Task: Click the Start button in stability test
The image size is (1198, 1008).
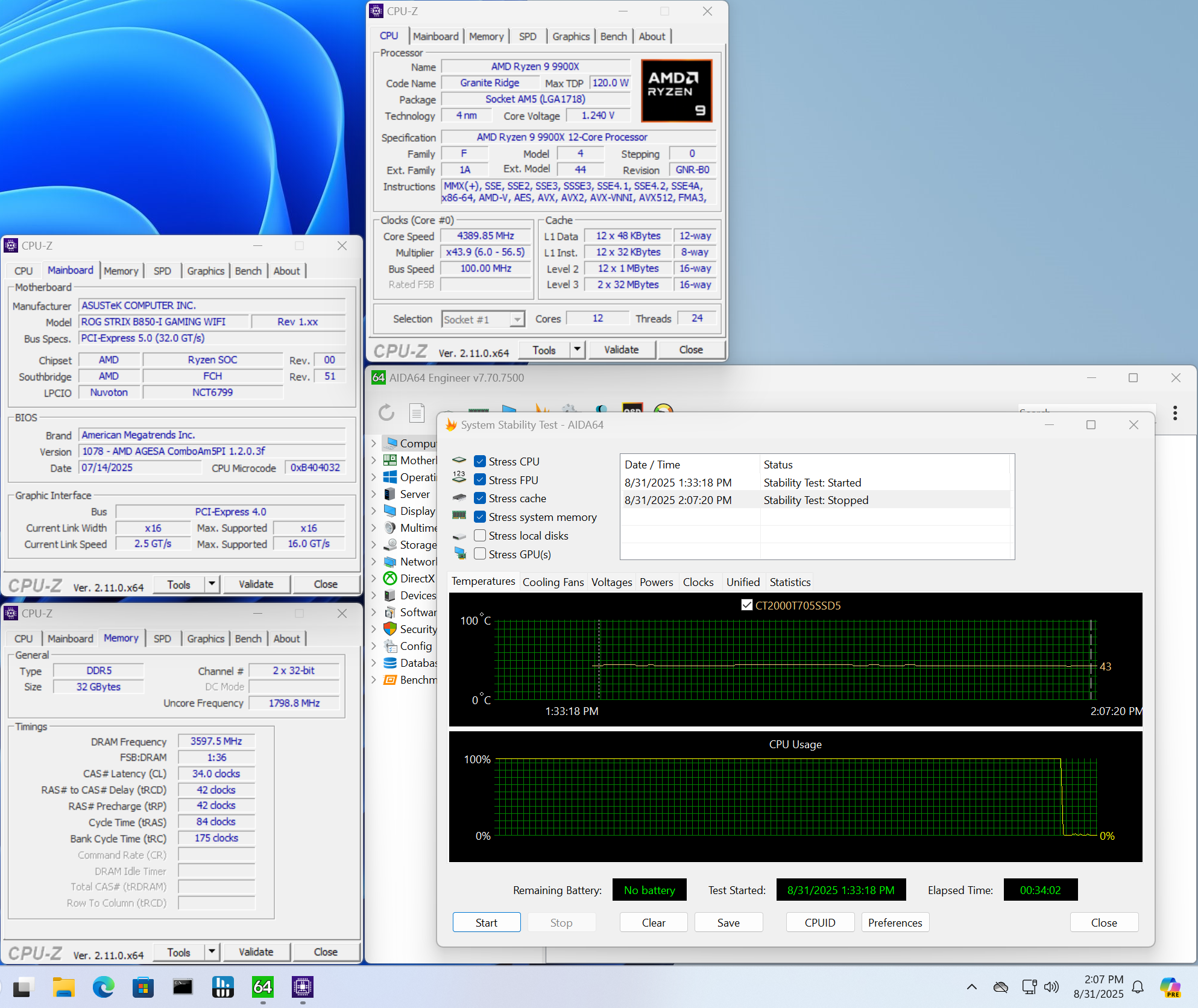Action: pyautogui.click(x=486, y=922)
